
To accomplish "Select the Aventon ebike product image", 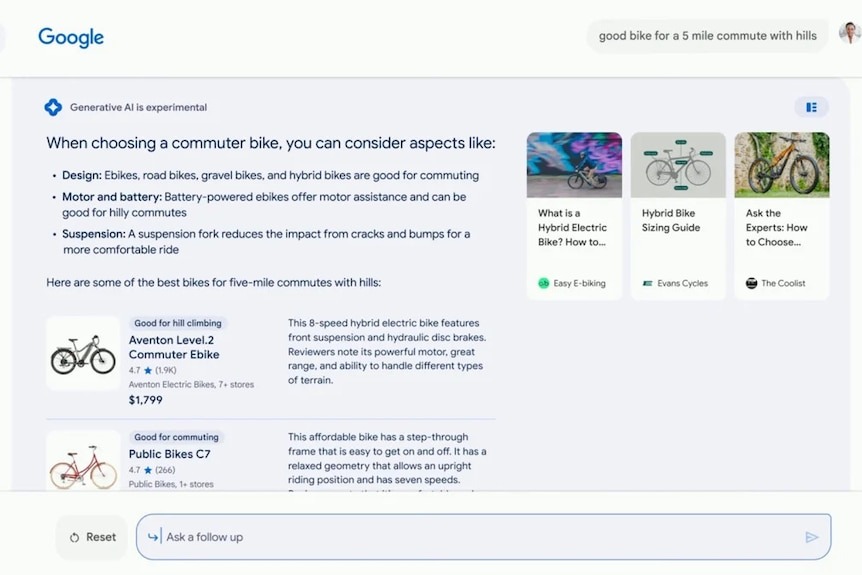I will (83, 354).
